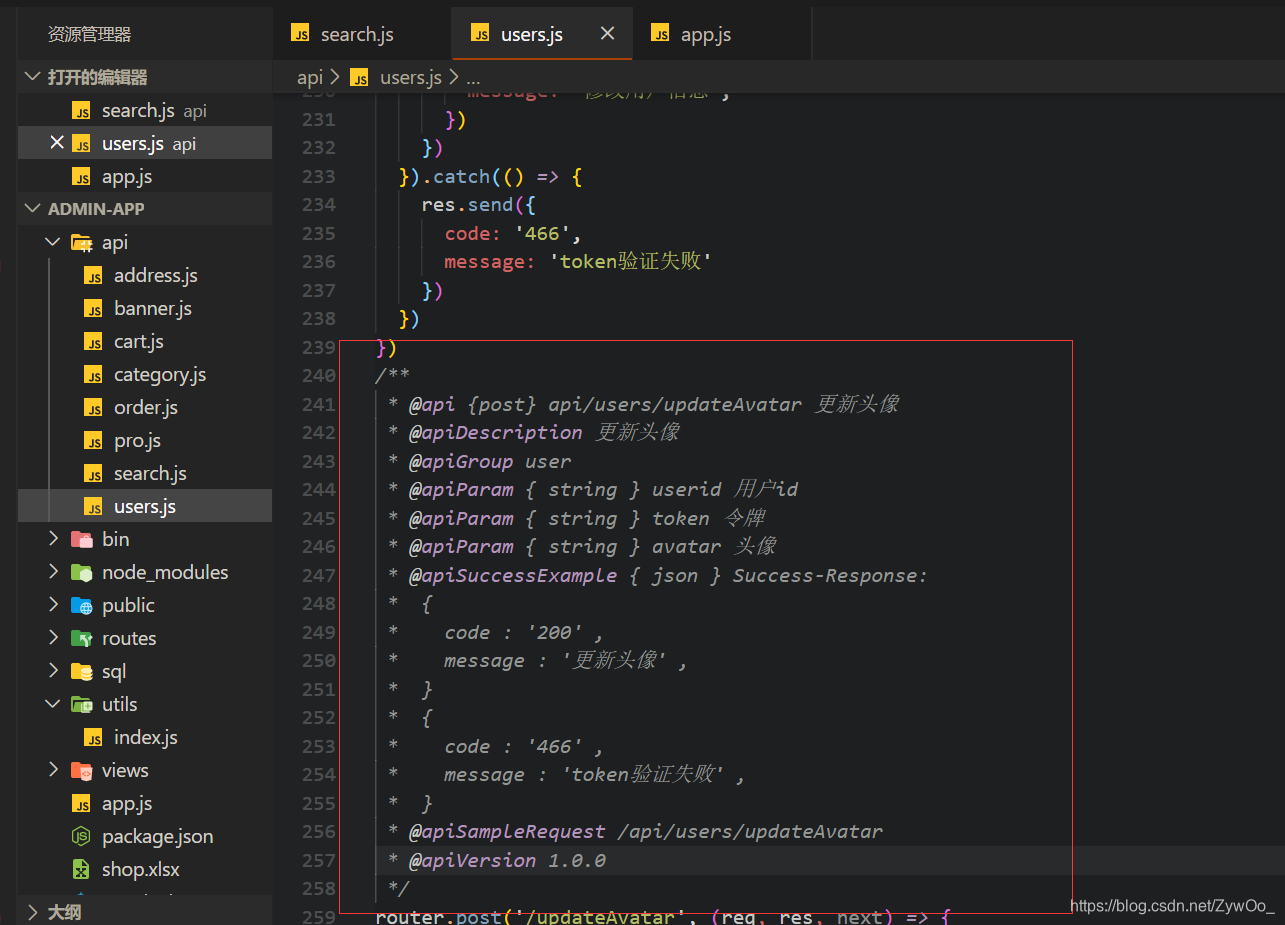1285x925 pixels.
Task: Click the 资源管理器 explorer panel title
Action: [x=89, y=34]
